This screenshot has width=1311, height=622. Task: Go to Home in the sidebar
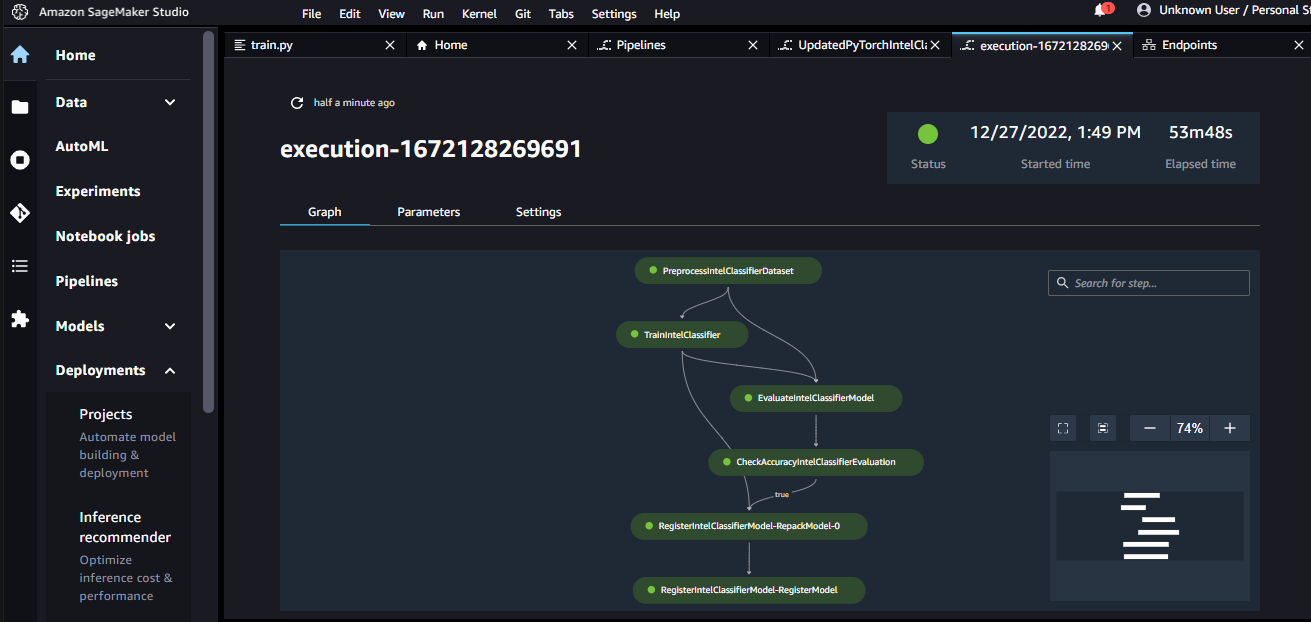point(76,55)
